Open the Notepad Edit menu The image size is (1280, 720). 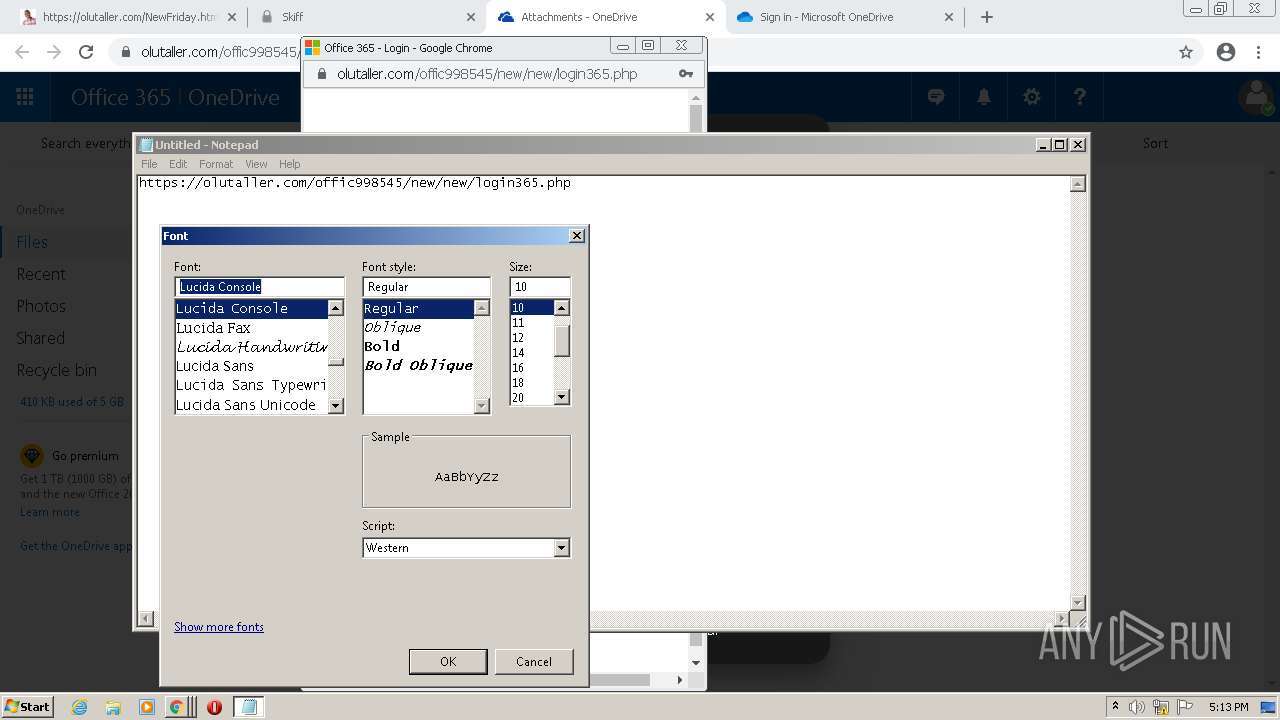pyautogui.click(x=178, y=164)
